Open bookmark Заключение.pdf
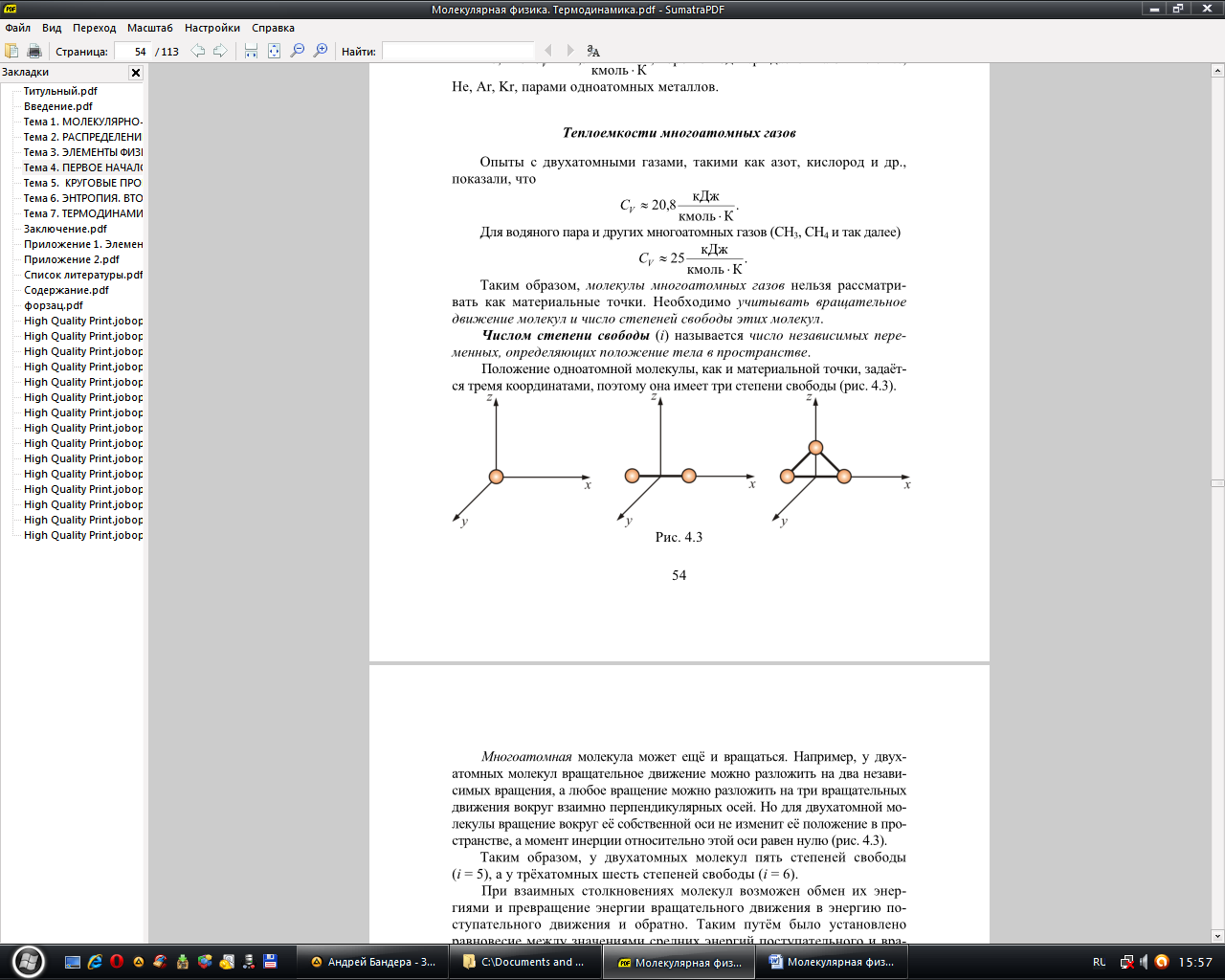The height and width of the screenshot is (980, 1225). [x=65, y=229]
